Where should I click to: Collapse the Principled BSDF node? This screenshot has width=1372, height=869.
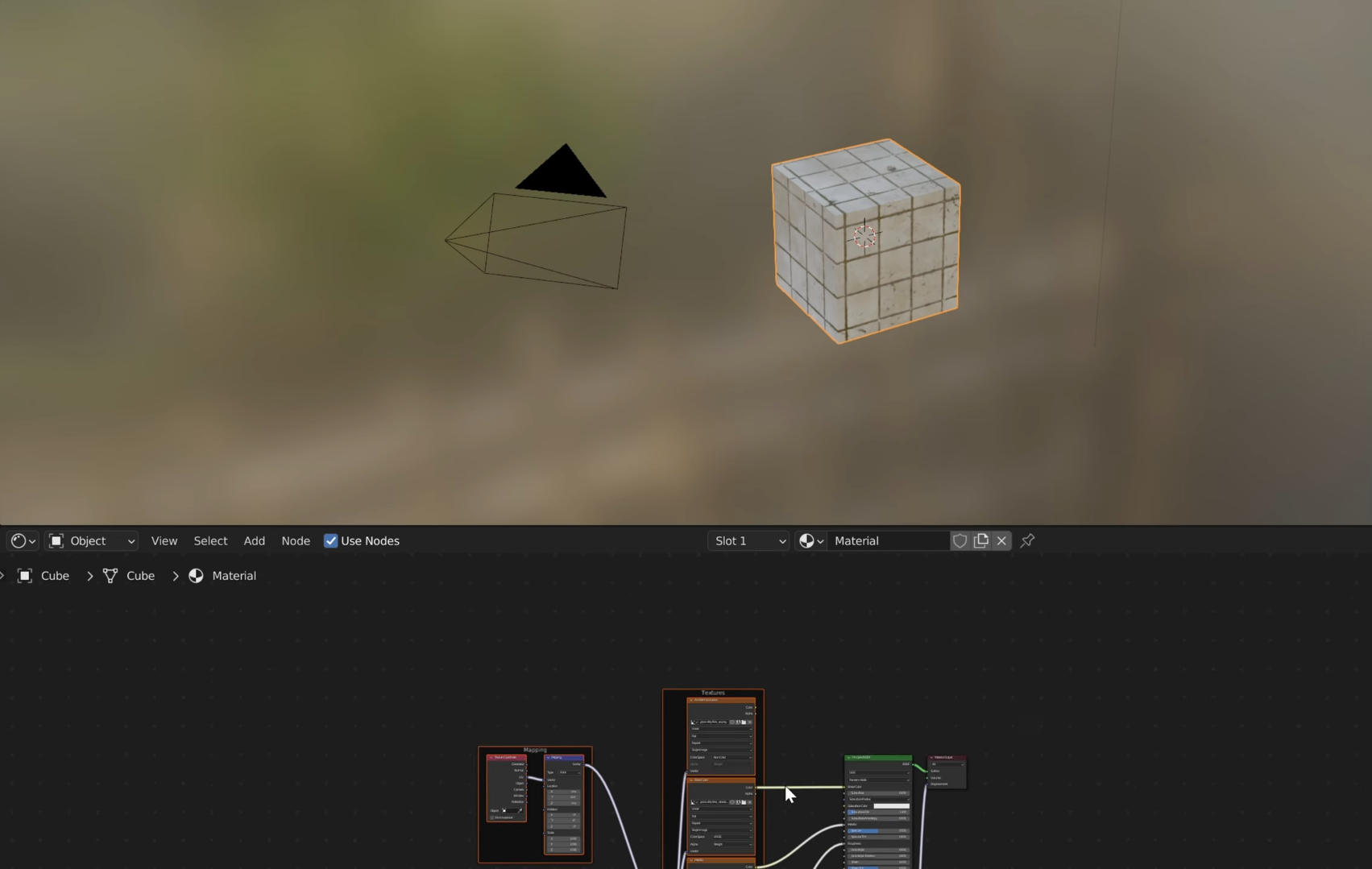pyautogui.click(x=848, y=758)
